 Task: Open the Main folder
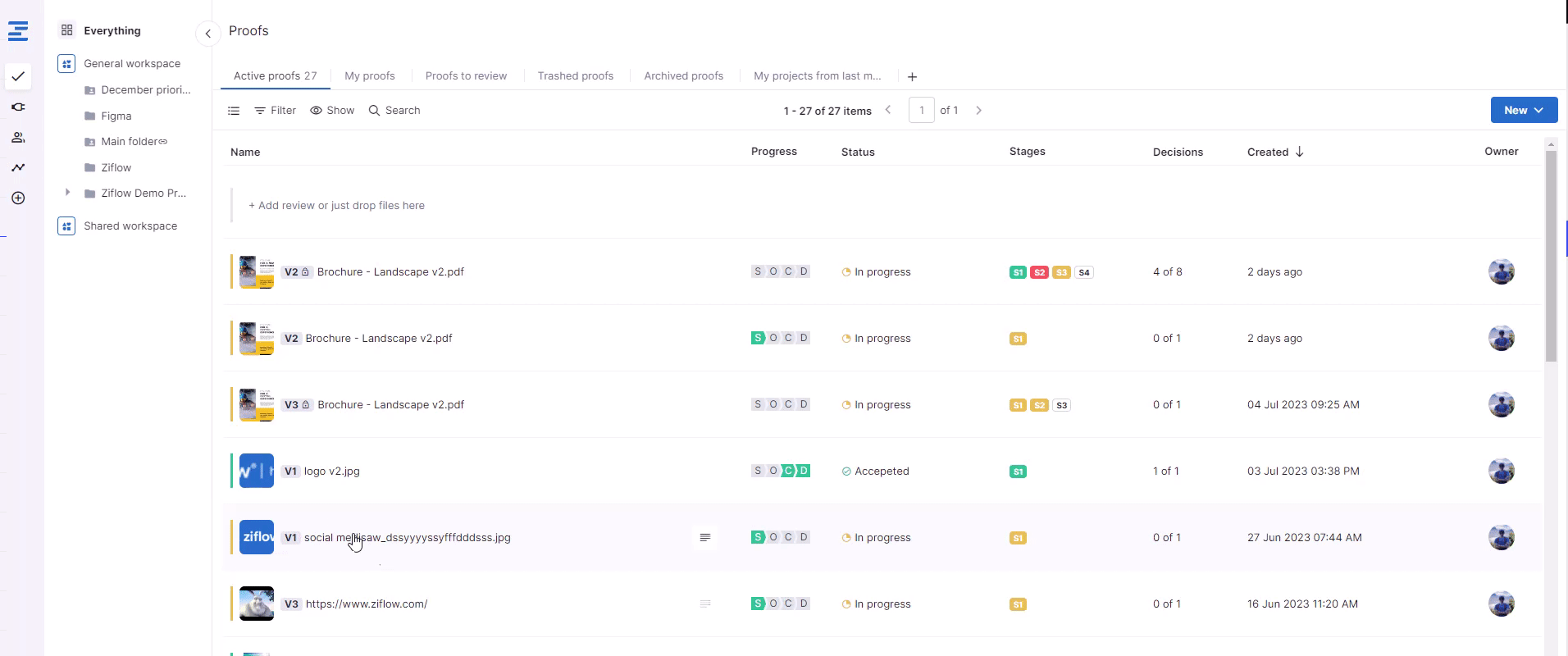[x=125, y=141]
